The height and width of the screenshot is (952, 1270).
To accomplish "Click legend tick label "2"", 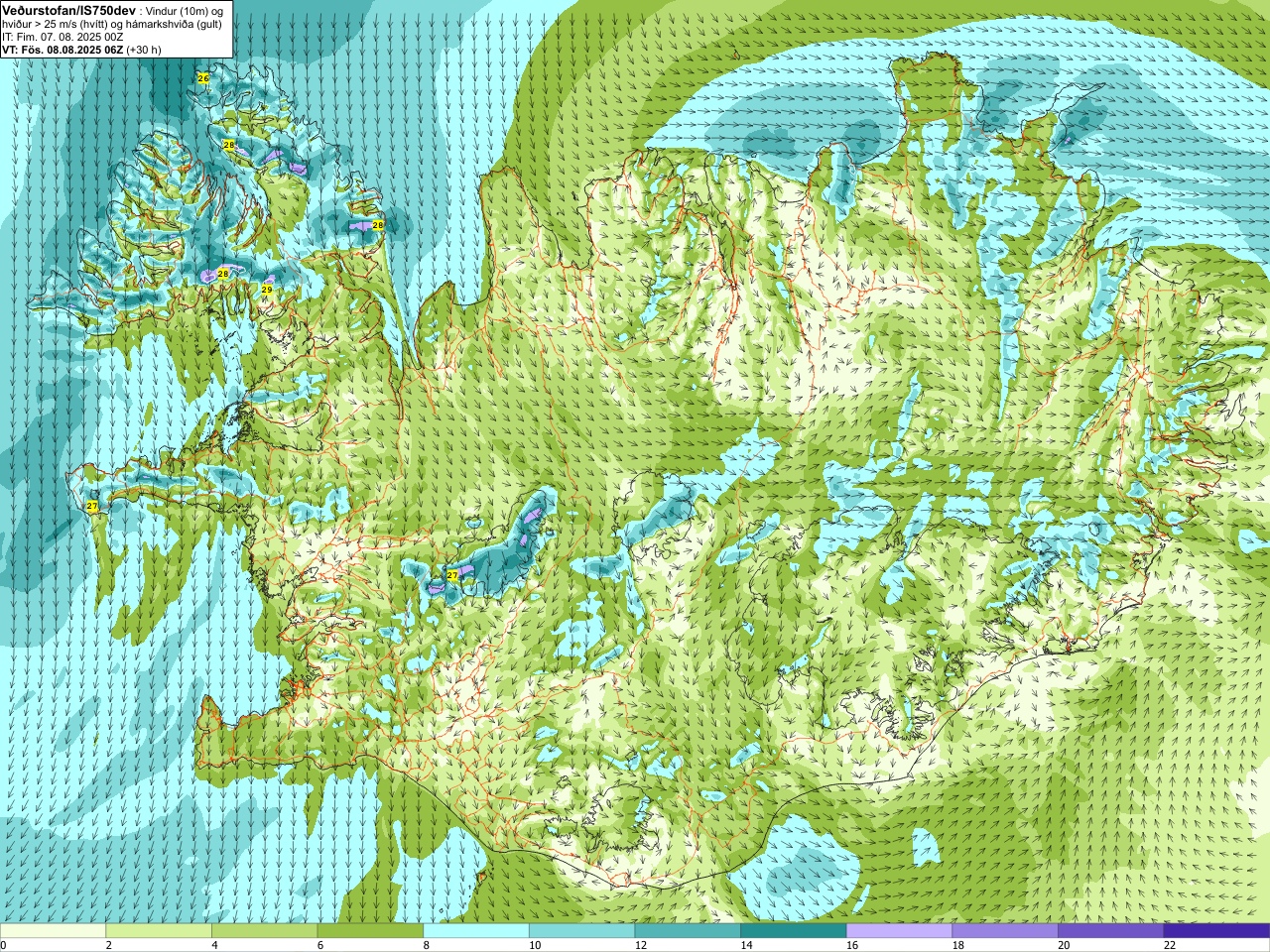I will pos(108,945).
